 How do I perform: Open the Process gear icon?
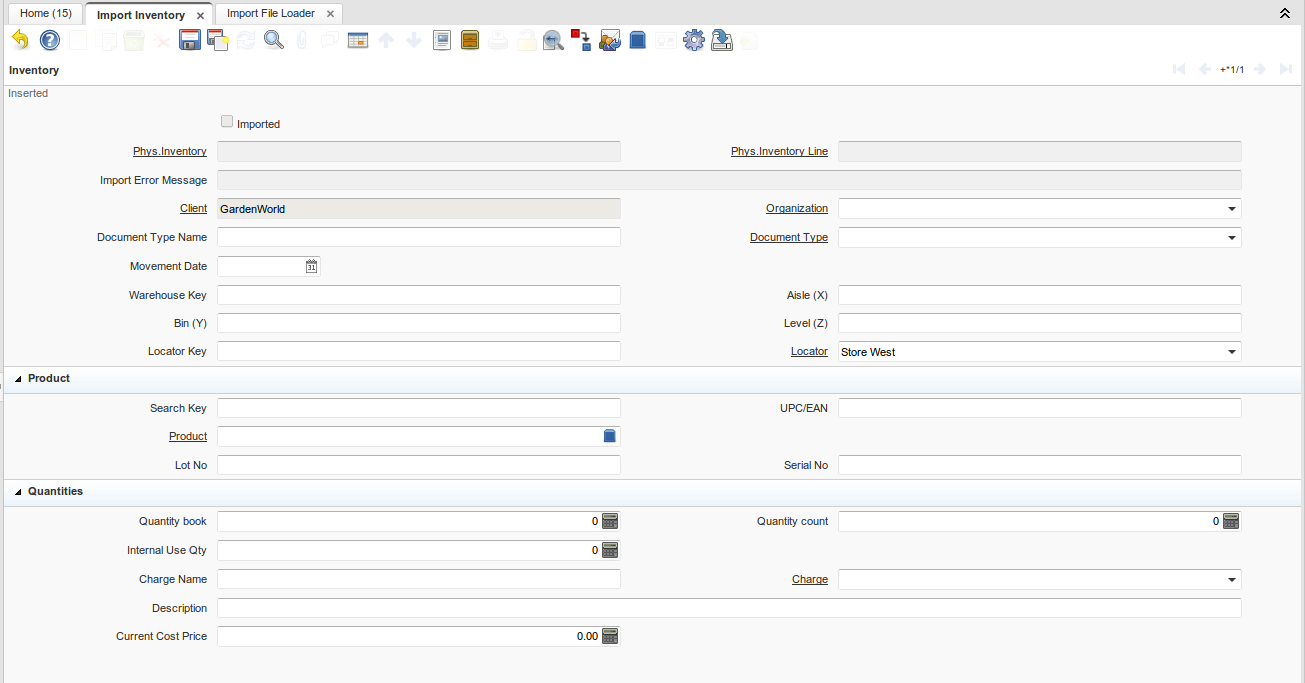pos(694,40)
